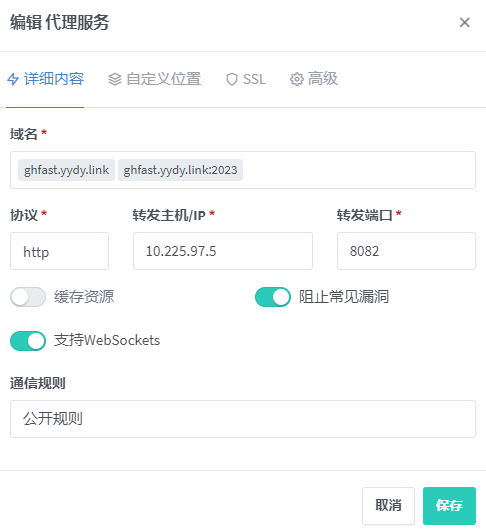Image resolution: width=486 pixels, height=532 pixels.
Task: Select the ghfast.yydy.link domain tag
Action: [x=66, y=170]
